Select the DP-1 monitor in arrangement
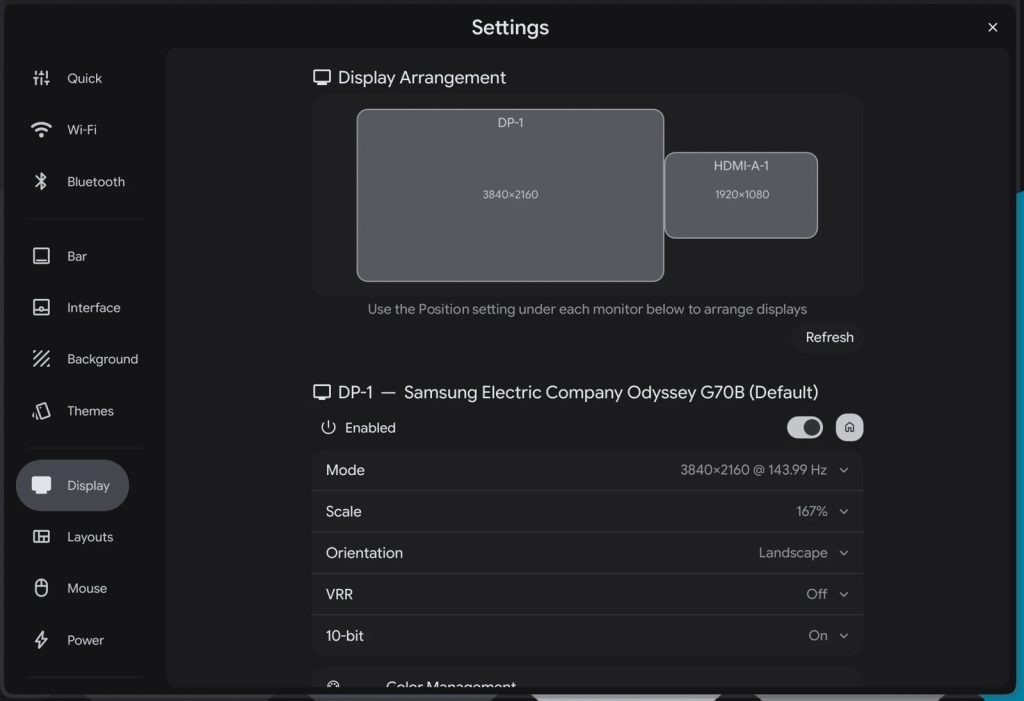 click(x=510, y=195)
